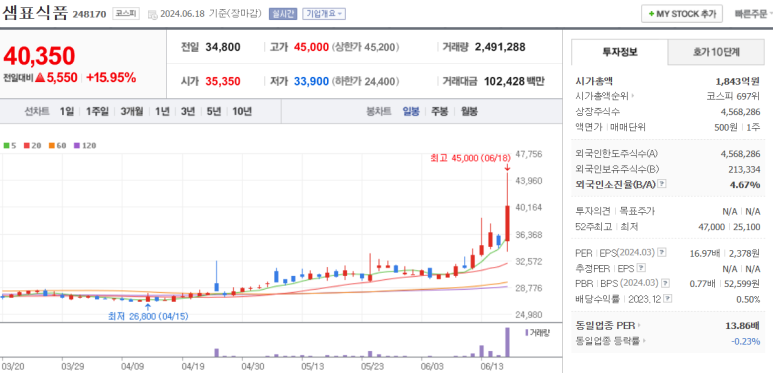Select the 3개월 line chart period
This screenshot has height=373, width=773.
132,111
